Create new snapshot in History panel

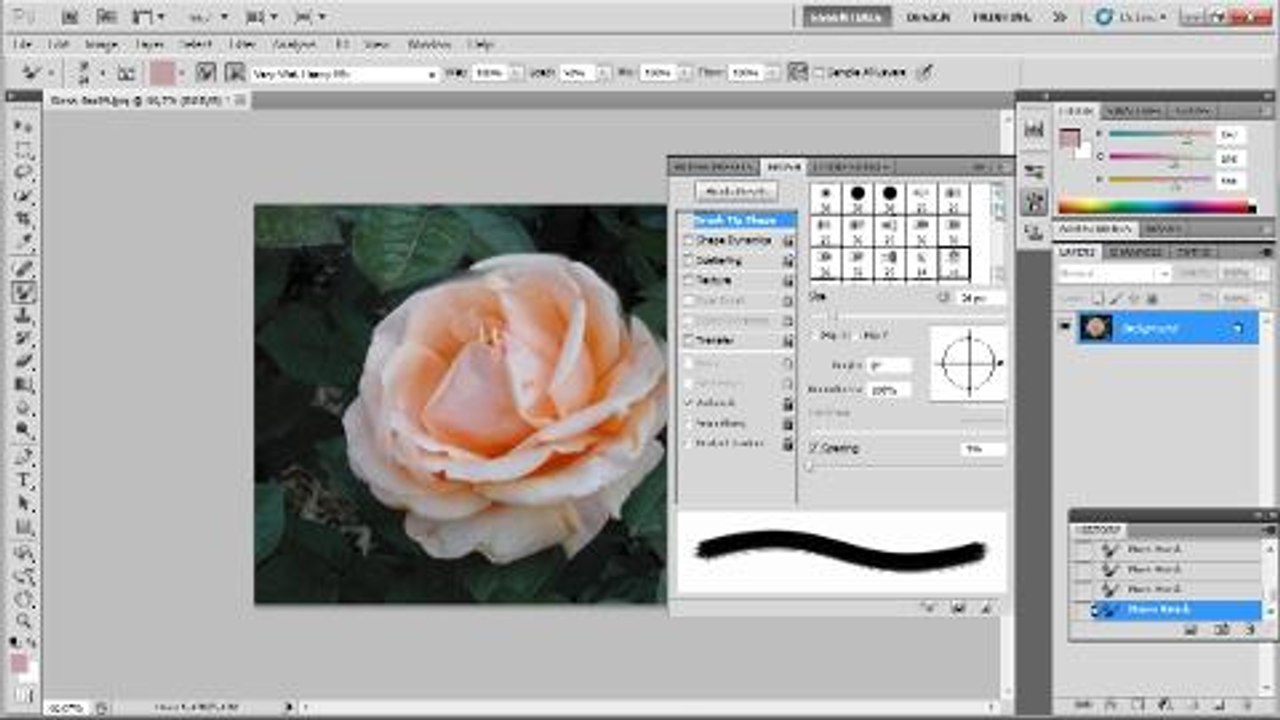click(x=1221, y=630)
